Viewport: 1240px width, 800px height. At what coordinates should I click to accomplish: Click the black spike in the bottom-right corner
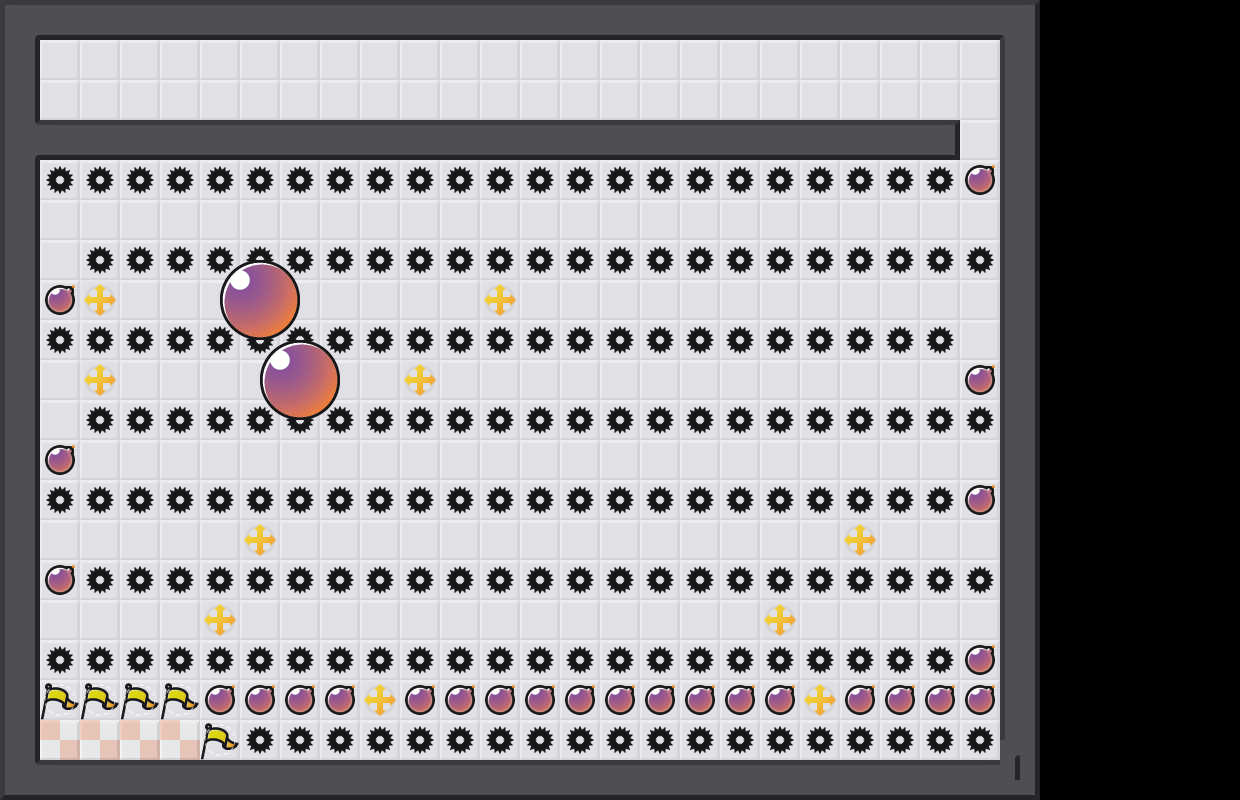coord(980,740)
